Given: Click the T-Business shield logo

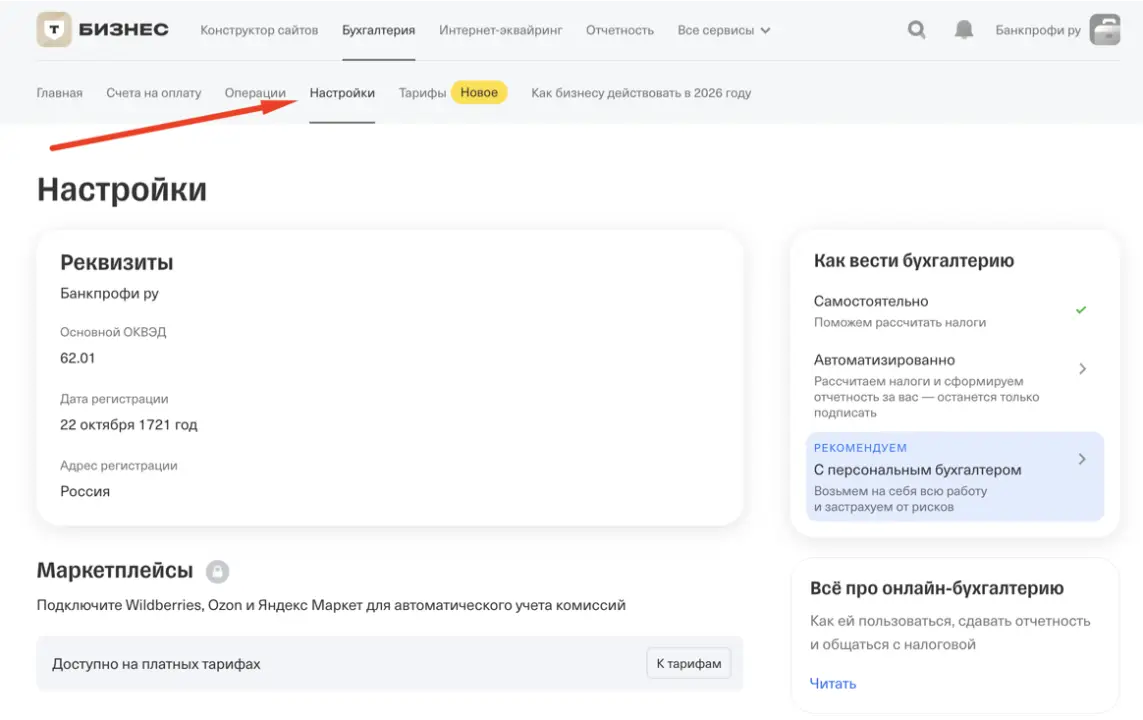Looking at the screenshot, I should (54, 30).
